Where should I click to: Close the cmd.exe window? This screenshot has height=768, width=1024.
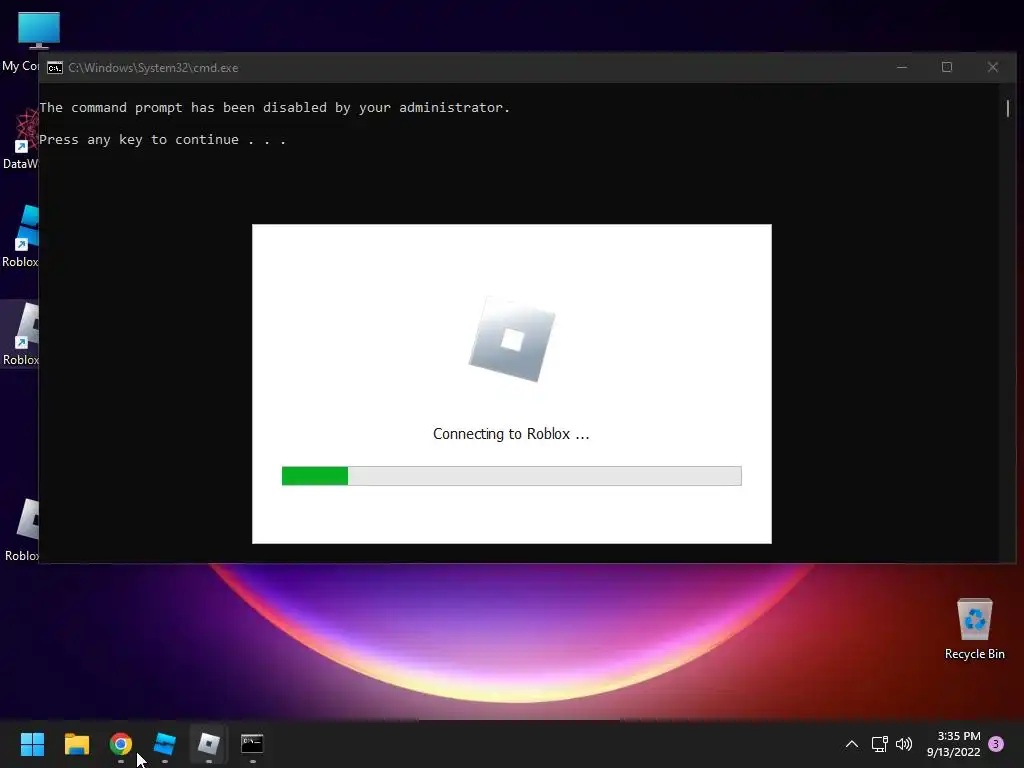(993, 67)
